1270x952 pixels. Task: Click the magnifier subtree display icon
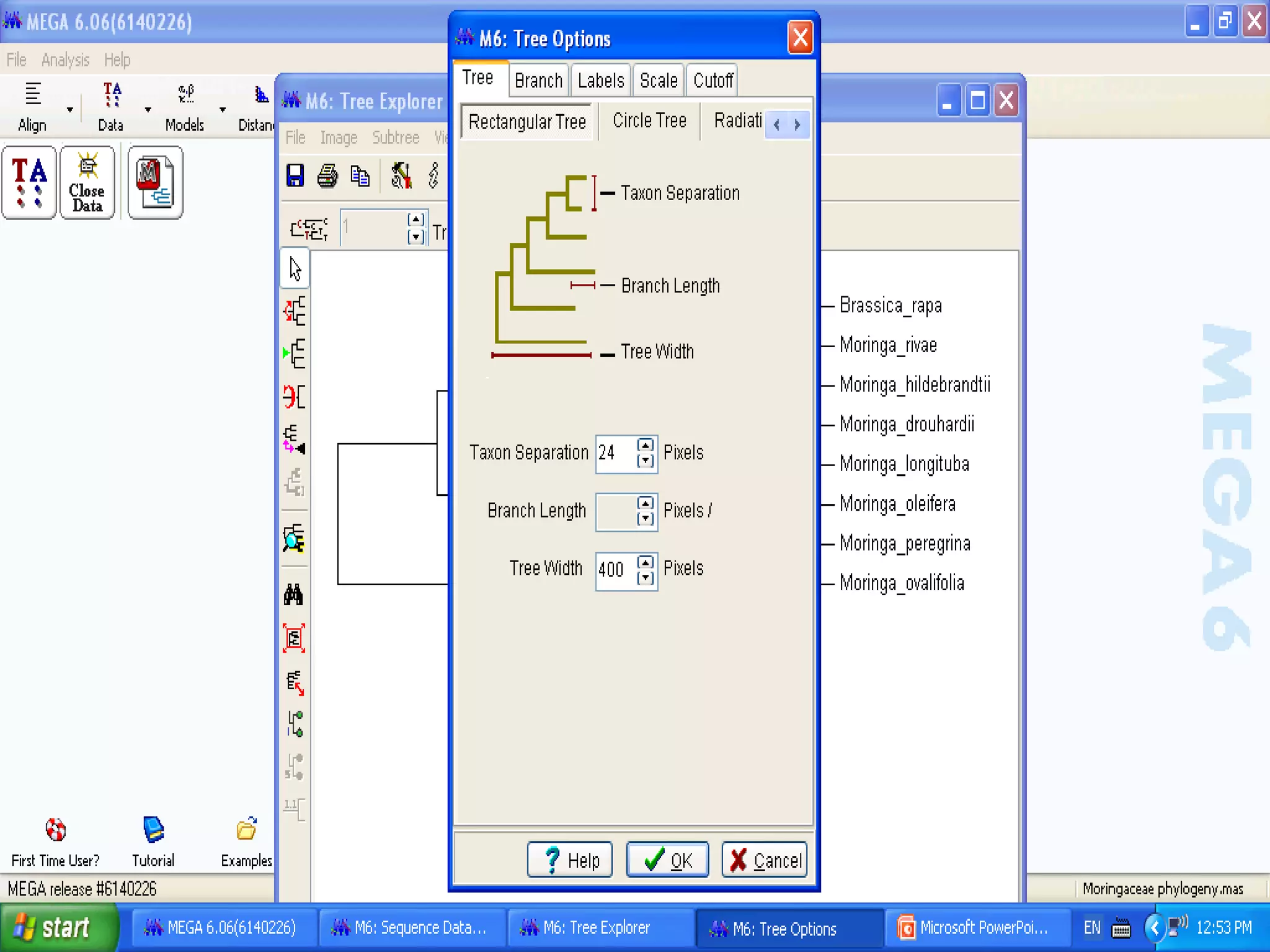(x=294, y=539)
